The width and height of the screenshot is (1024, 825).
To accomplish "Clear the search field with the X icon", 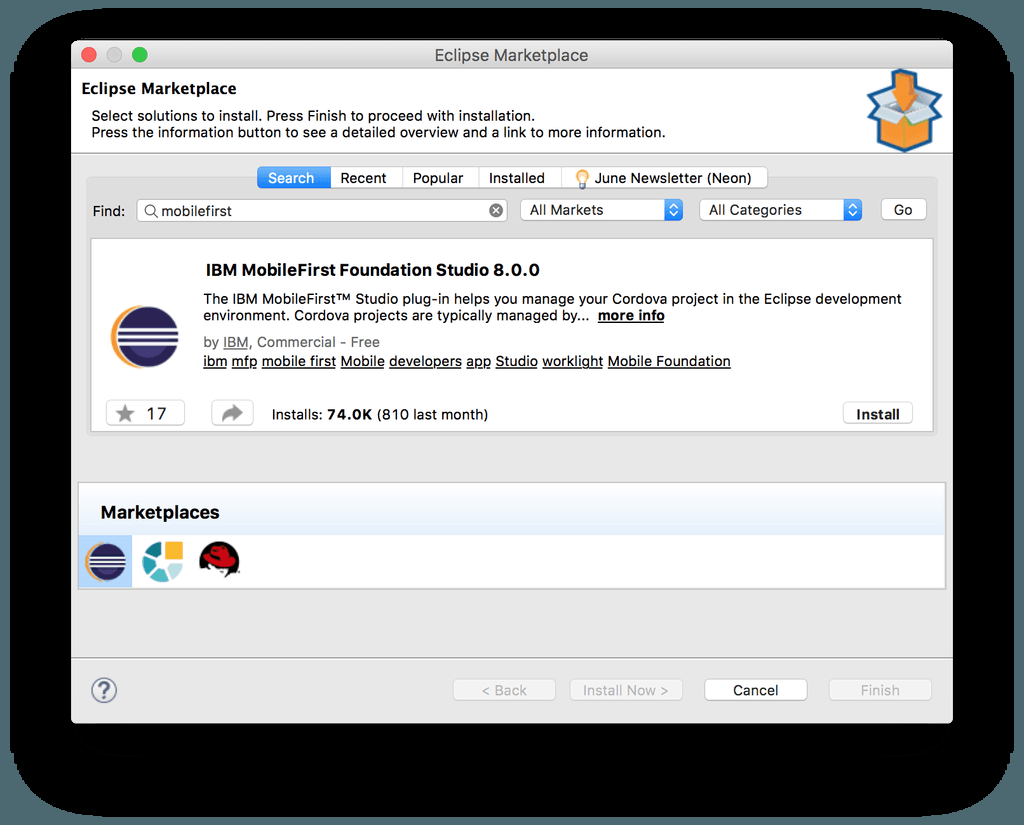I will (x=496, y=210).
